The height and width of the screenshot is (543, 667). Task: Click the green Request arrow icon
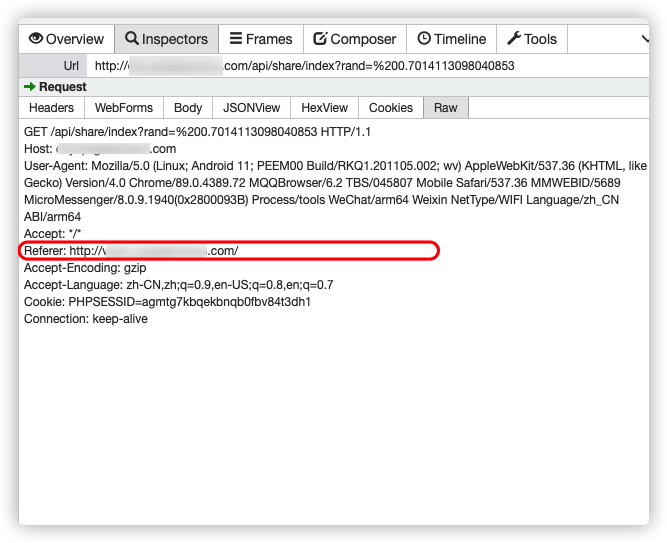coord(29,87)
